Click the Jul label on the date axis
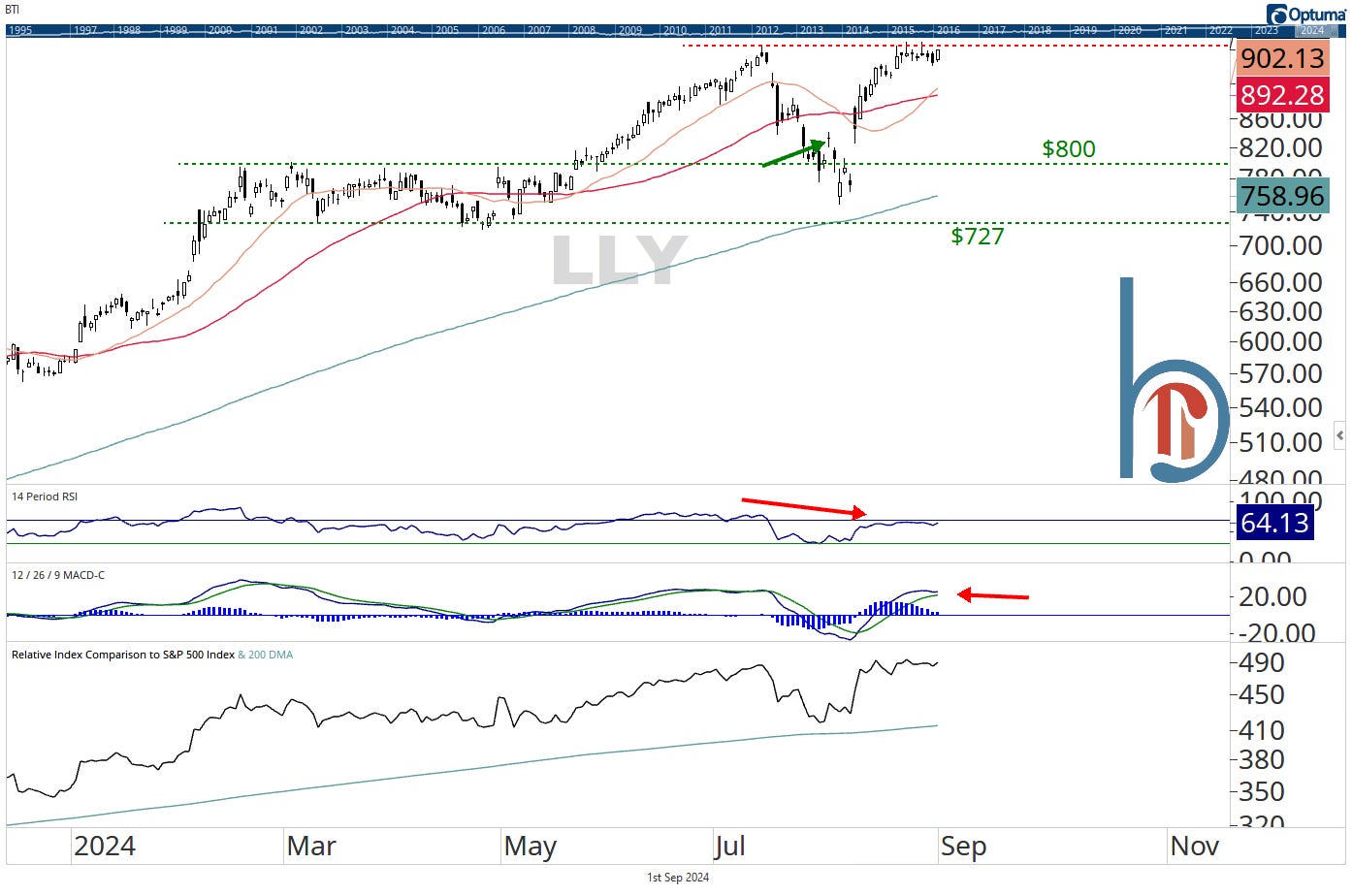The width and height of the screenshot is (1352, 896). pyautogui.click(x=729, y=847)
